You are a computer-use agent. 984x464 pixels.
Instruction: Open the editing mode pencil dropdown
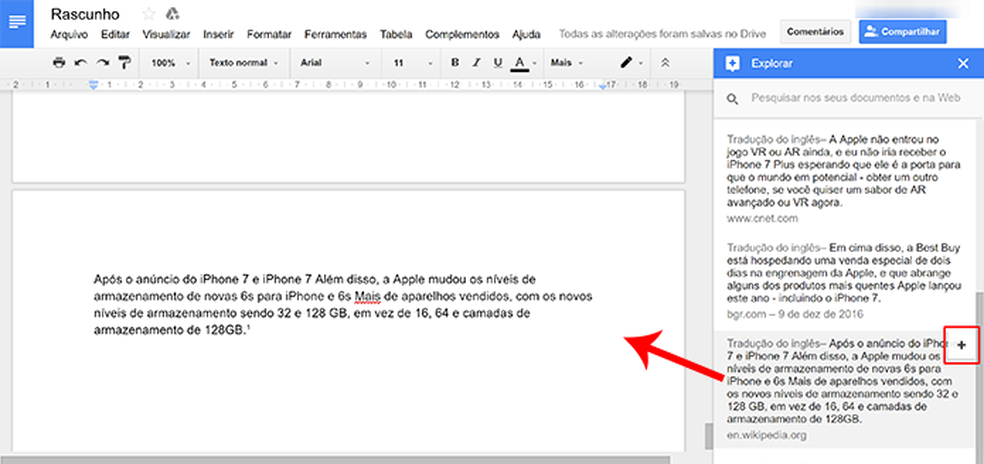(631, 63)
